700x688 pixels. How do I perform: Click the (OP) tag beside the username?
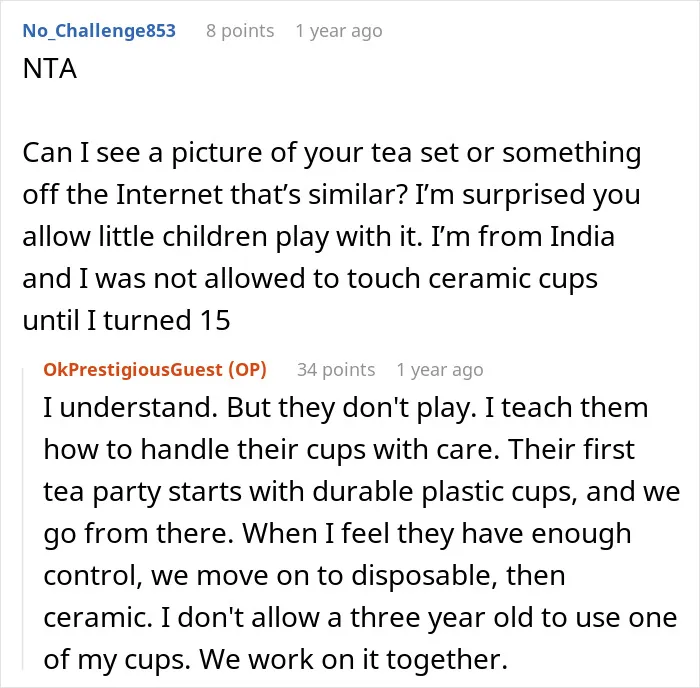pos(247,370)
